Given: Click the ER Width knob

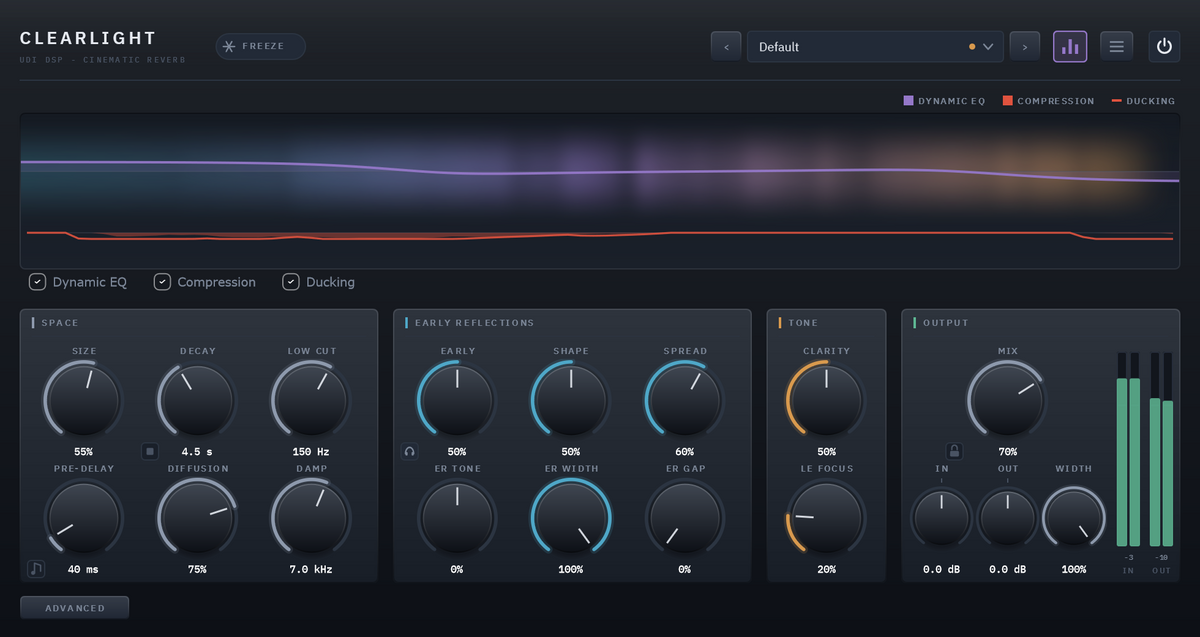Looking at the screenshot, I should [x=571, y=517].
